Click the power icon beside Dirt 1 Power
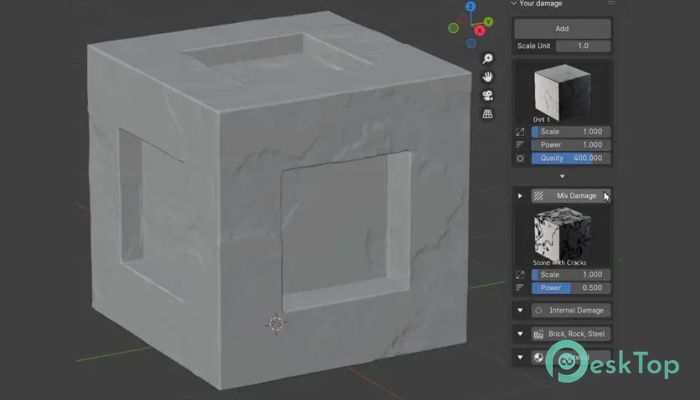 [520, 145]
